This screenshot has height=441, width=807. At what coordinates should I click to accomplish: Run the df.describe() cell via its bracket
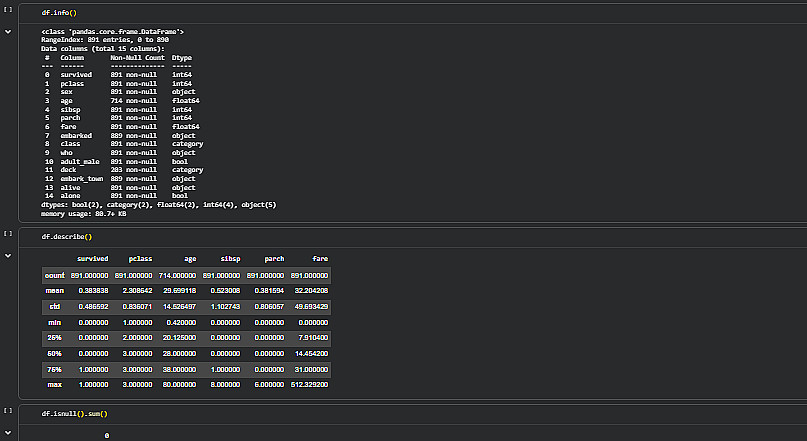pos(8,234)
